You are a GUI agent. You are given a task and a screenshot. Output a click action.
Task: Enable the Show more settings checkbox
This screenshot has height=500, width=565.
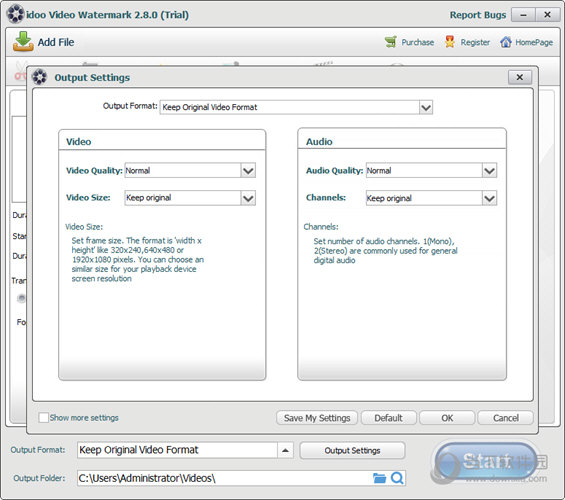[x=44, y=418]
